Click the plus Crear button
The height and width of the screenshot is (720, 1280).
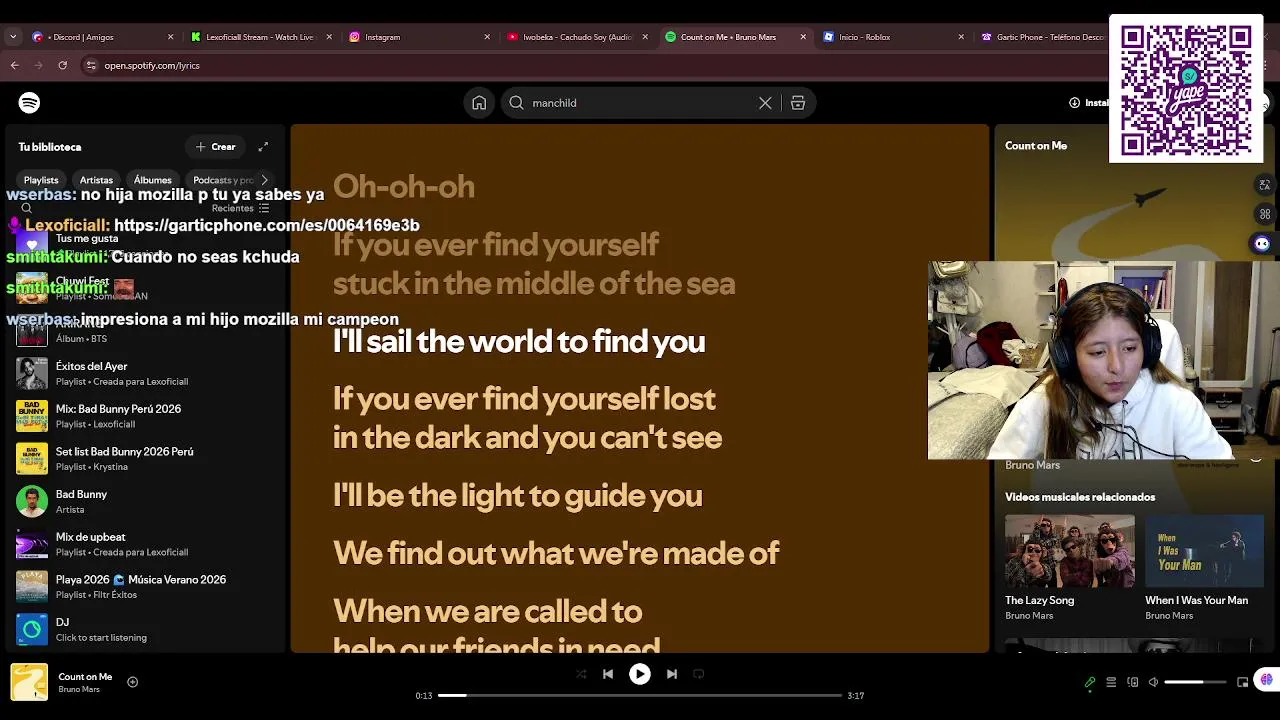tap(216, 147)
